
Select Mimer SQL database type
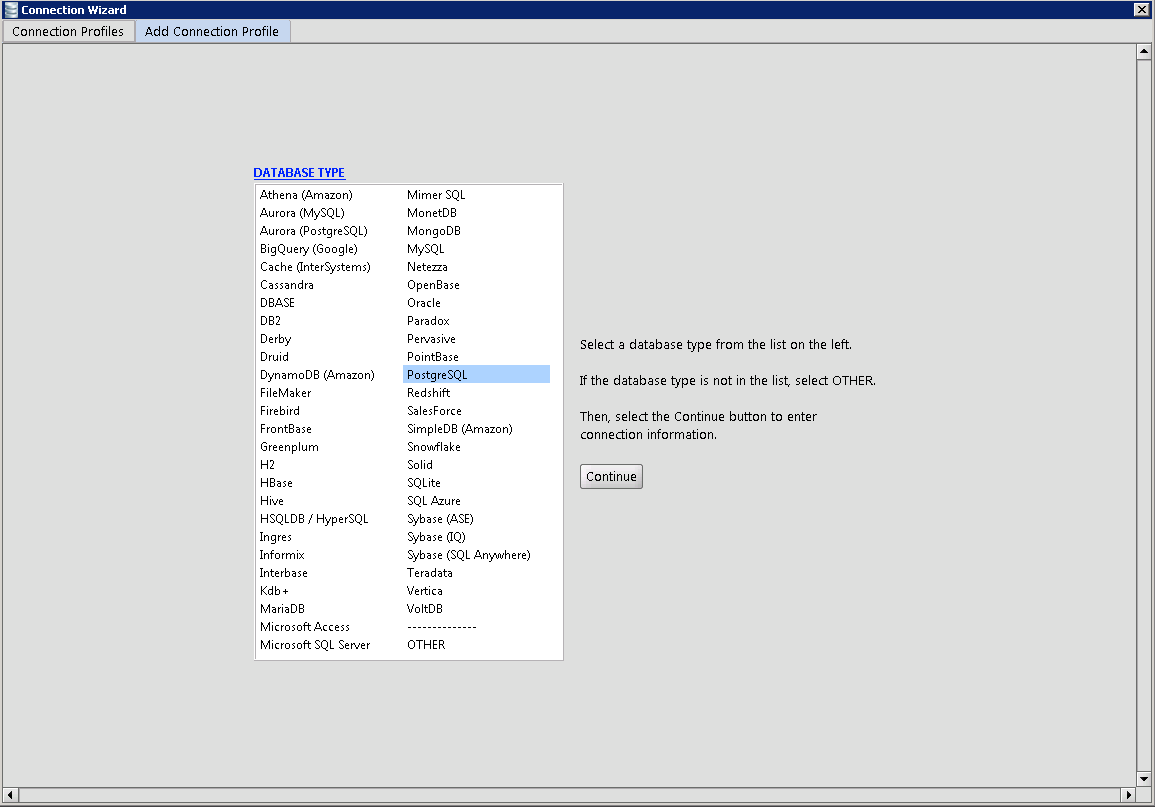click(436, 195)
